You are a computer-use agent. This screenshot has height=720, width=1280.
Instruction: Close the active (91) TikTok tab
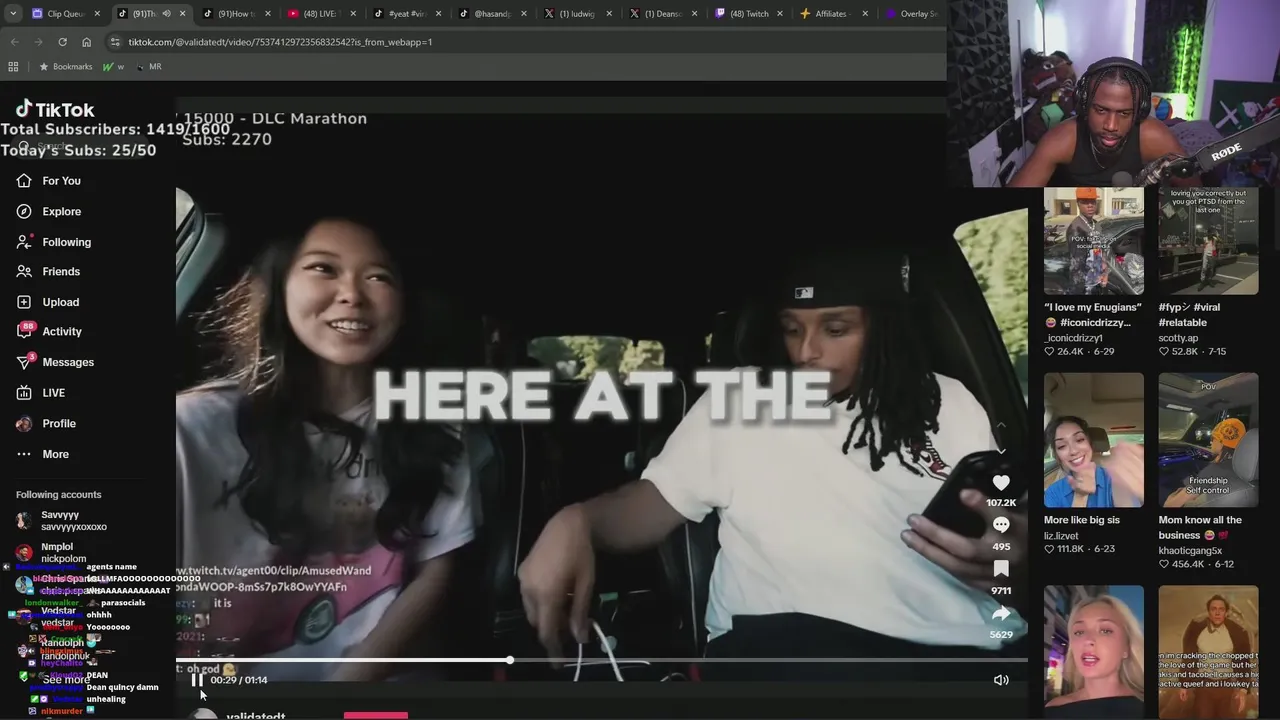click(x=182, y=14)
